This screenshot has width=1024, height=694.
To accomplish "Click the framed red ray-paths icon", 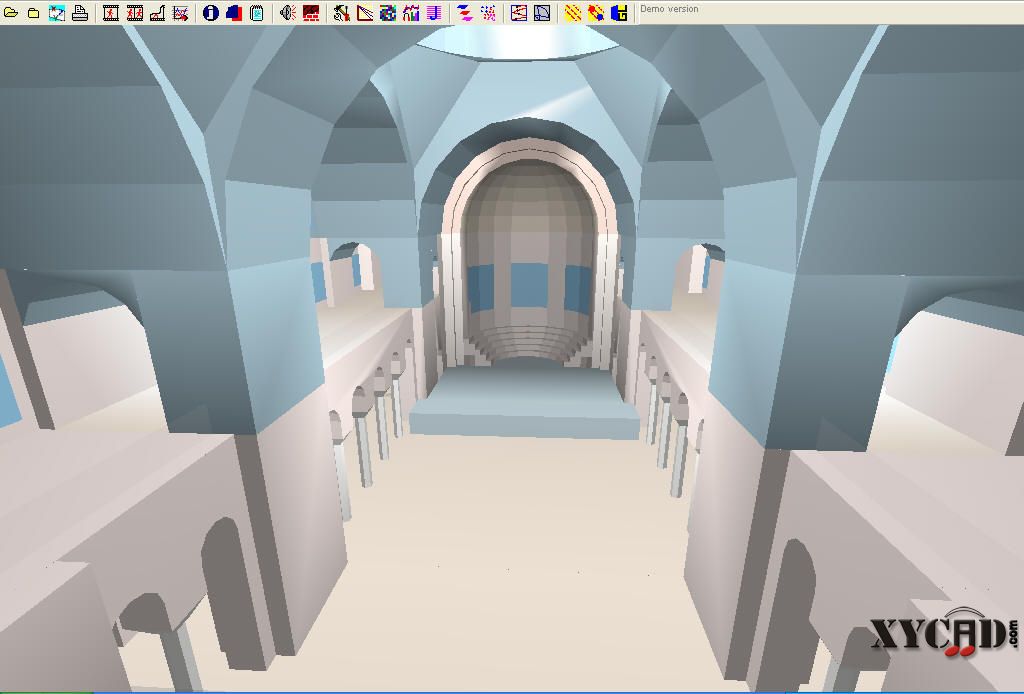I will [x=519, y=12].
